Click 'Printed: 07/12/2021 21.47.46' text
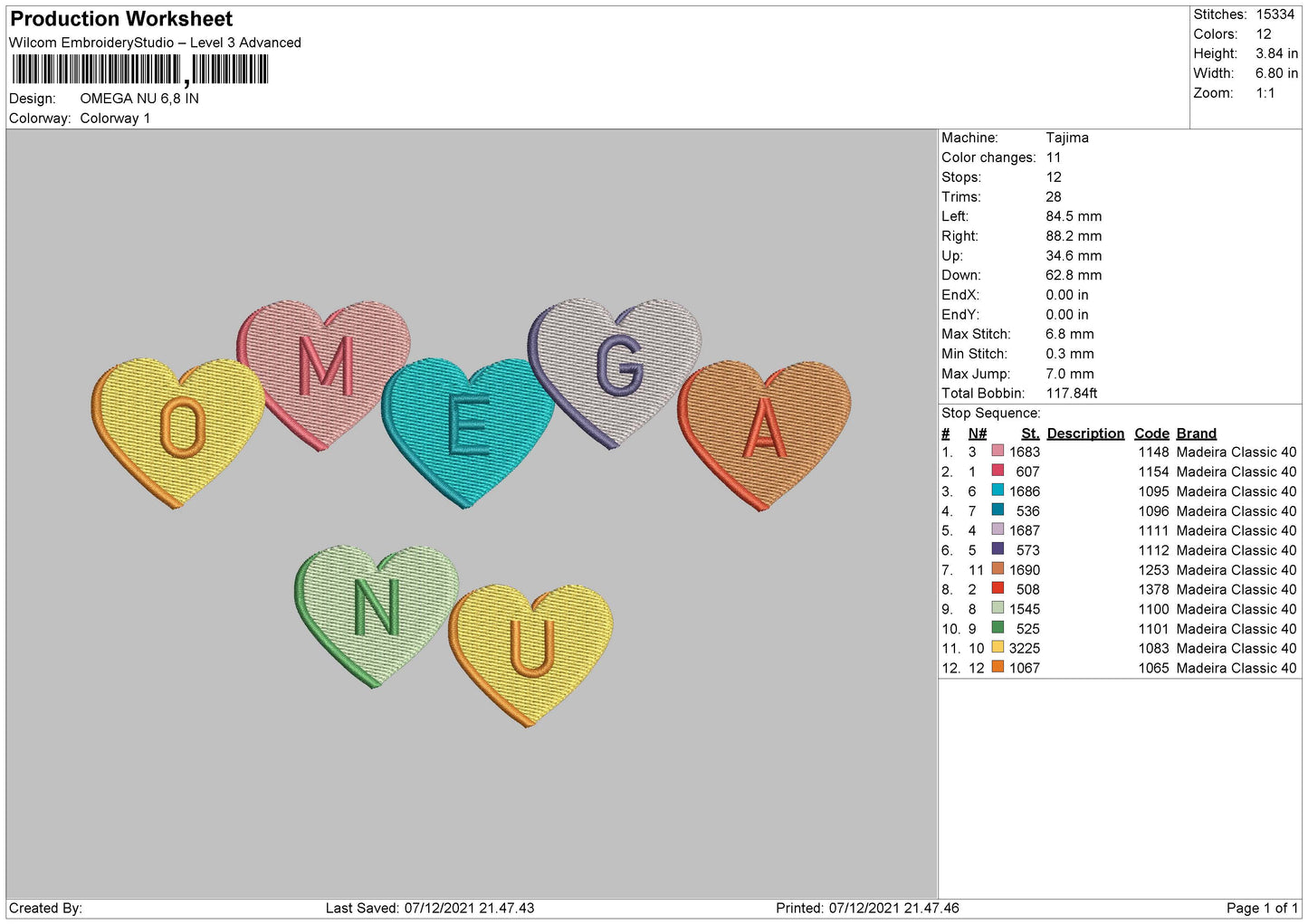1308x924 pixels. click(x=867, y=908)
